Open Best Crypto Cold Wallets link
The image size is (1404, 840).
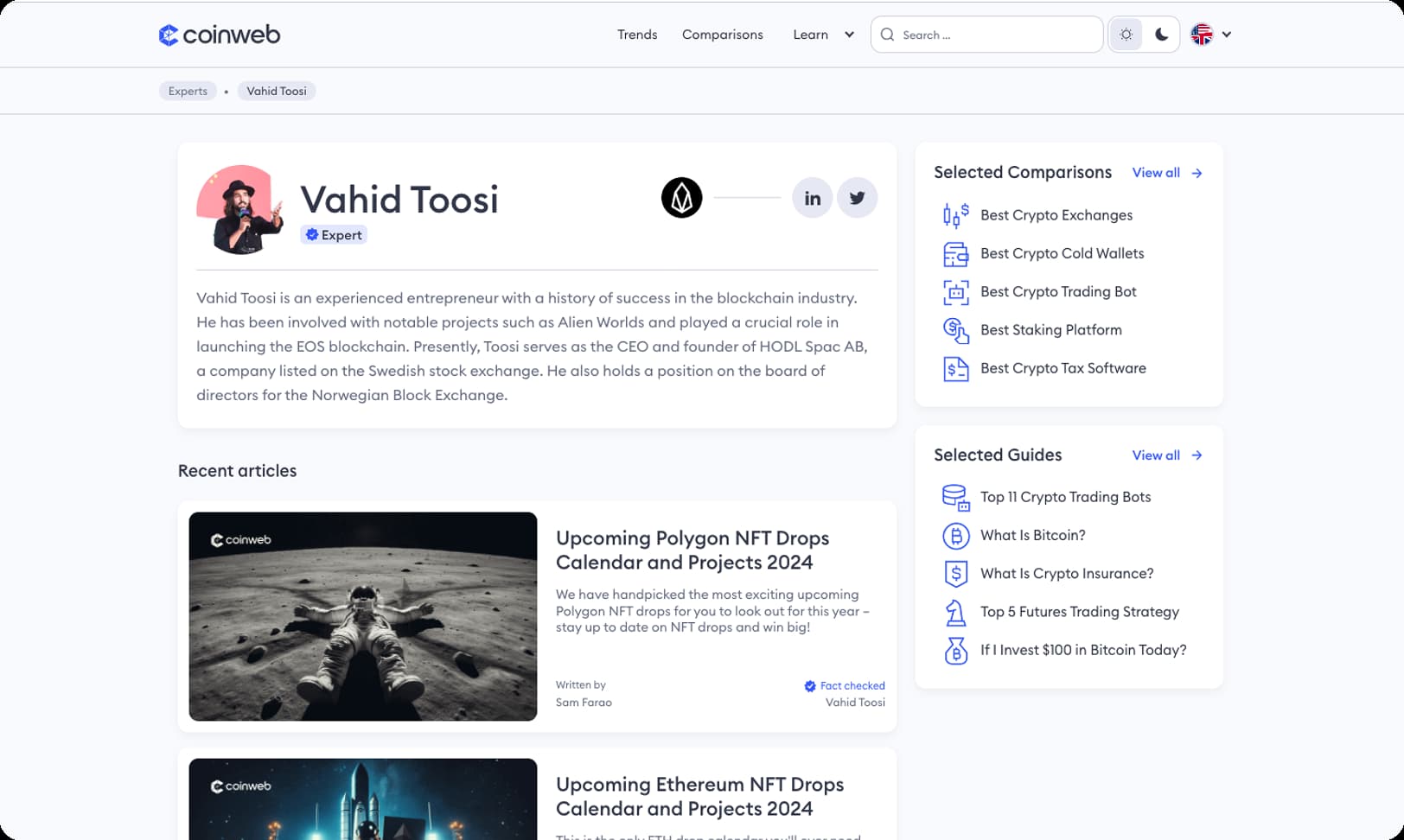[1062, 253]
